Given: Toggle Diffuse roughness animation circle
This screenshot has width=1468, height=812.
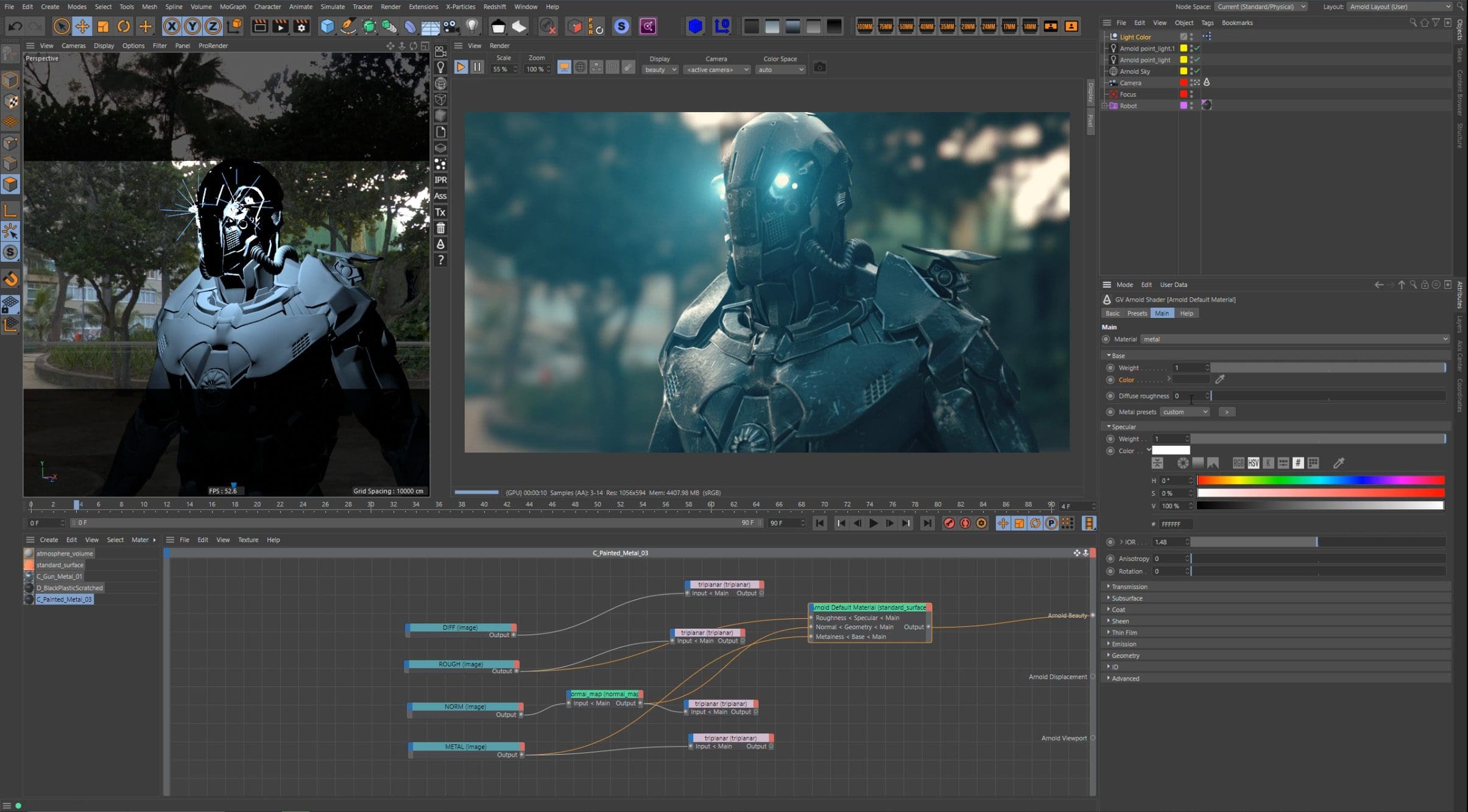Looking at the screenshot, I should pyautogui.click(x=1110, y=396).
